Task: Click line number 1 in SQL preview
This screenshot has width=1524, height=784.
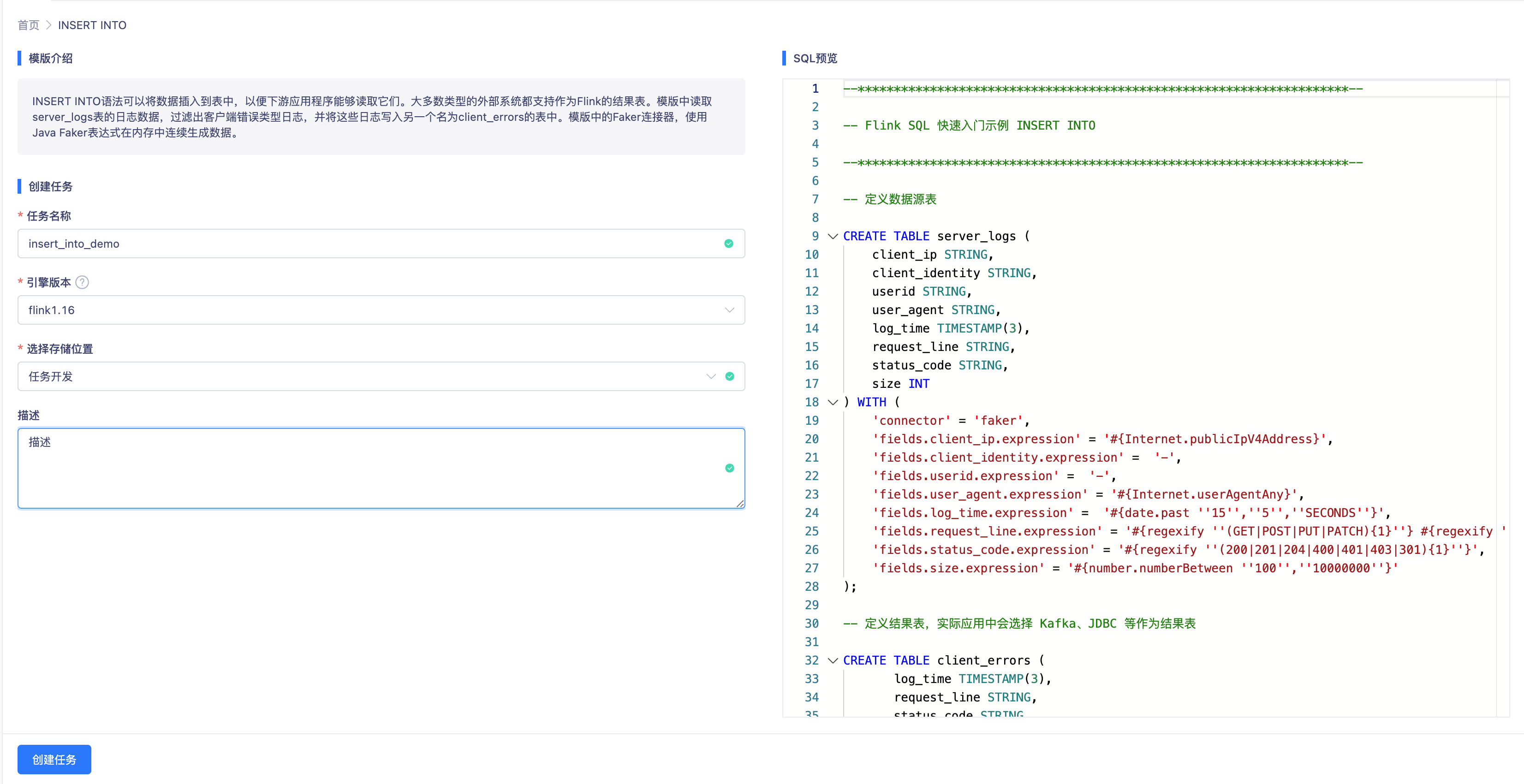Action: pos(815,89)
